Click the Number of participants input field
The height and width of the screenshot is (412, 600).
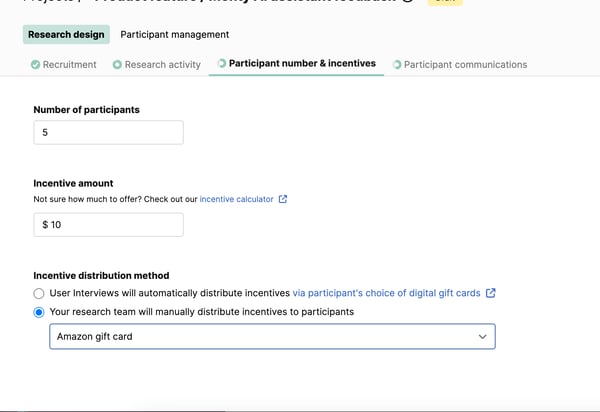click(x=108, y=132)
